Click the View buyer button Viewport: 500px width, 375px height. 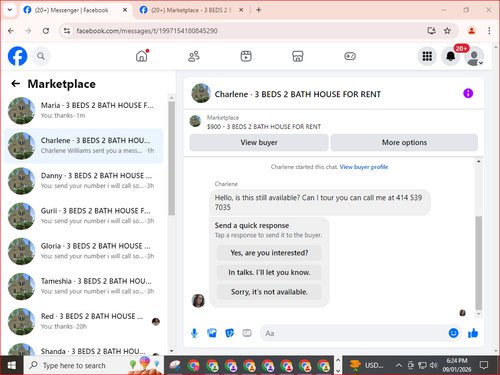coord(259,142)
